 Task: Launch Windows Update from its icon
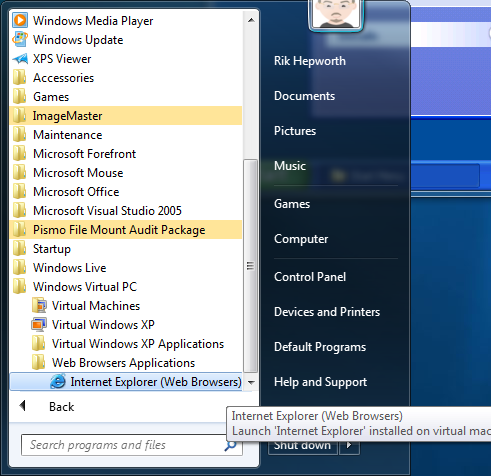[x=20, y=39]
